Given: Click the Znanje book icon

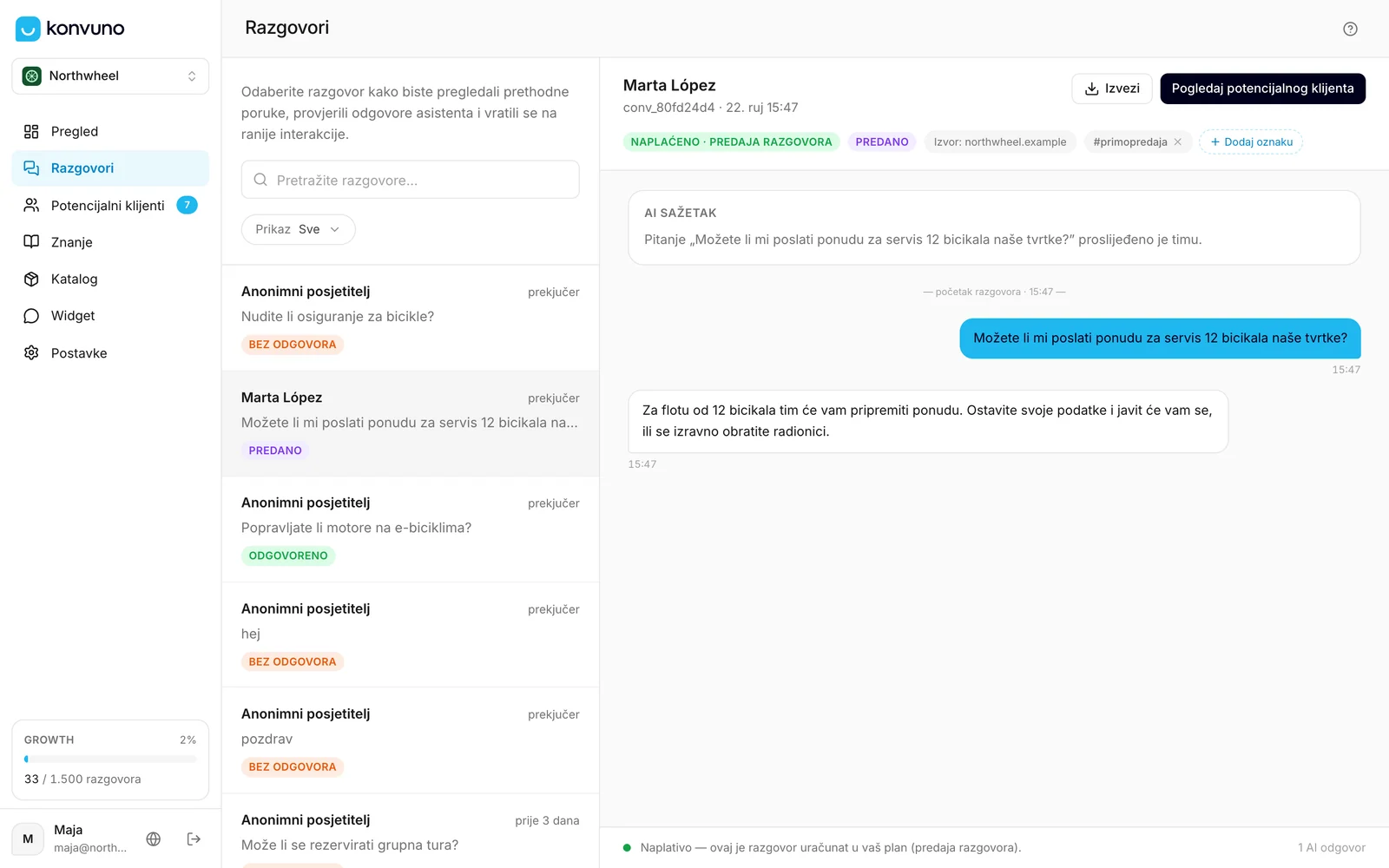Looking at the screenshot, I should pos(31,242).
